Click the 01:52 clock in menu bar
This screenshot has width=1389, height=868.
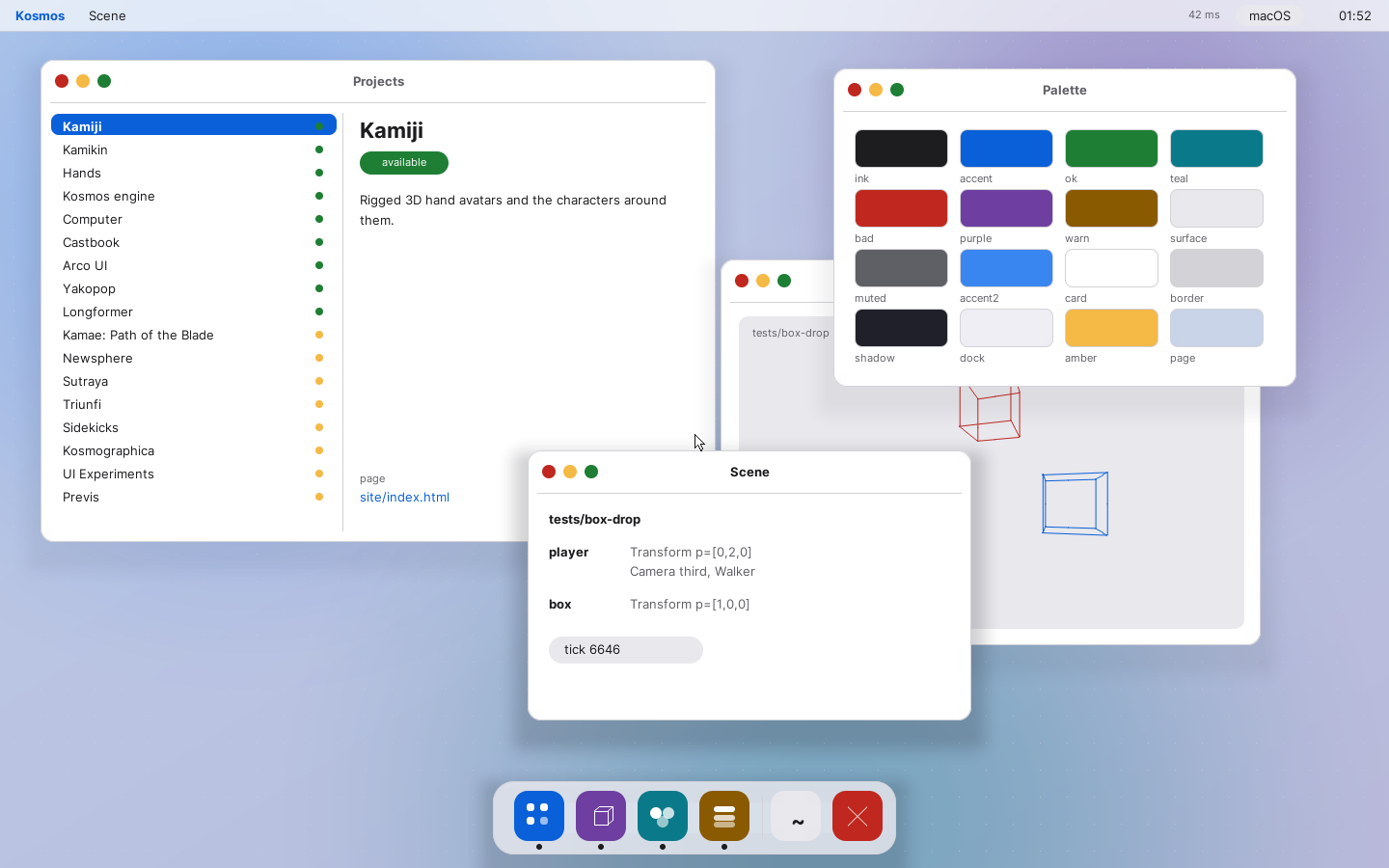pyautogui.click(x=1354, y=15)
